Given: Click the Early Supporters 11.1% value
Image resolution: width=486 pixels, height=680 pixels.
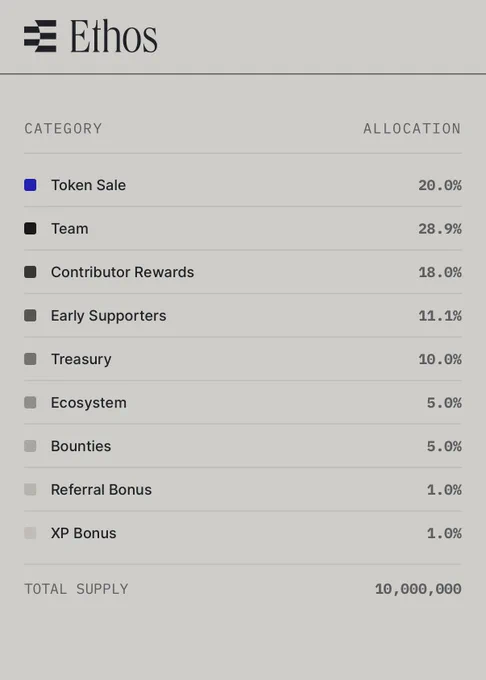Looking at the screenshot, I should tap(440, 316).
